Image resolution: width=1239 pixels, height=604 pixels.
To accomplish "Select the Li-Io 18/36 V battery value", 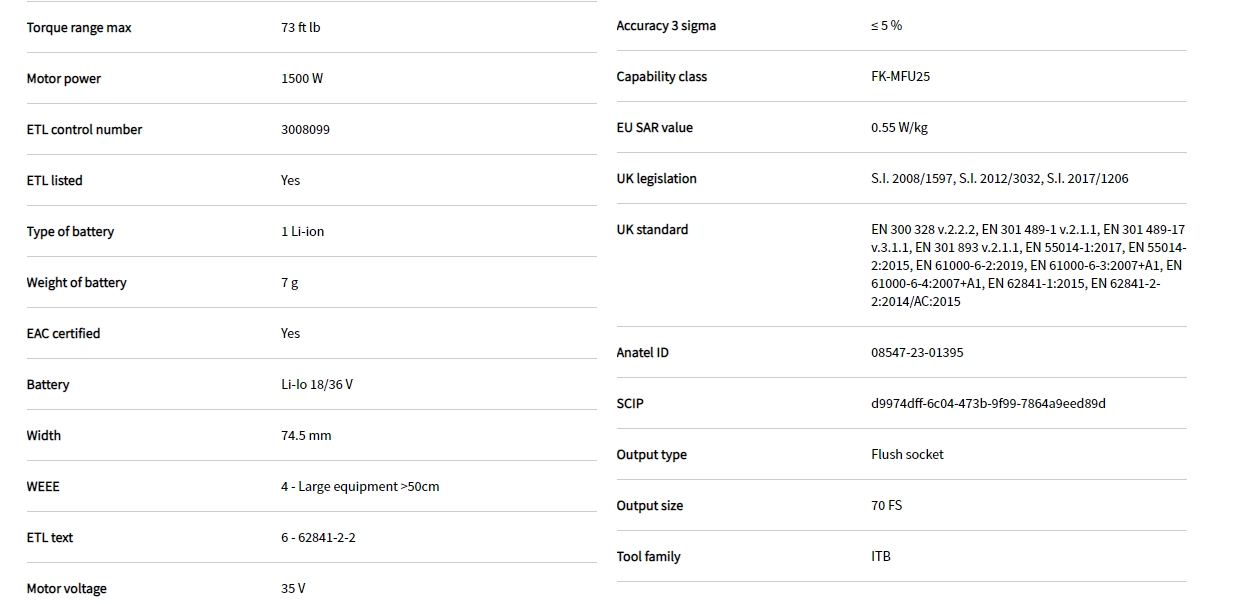I will 316,385.
